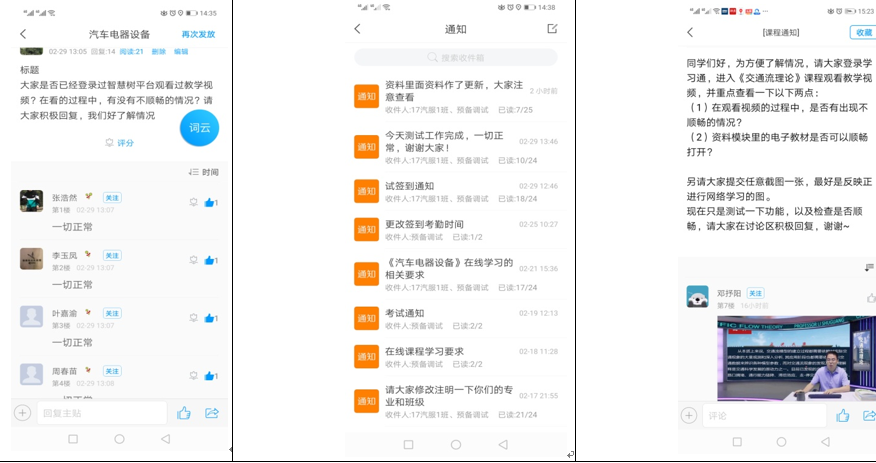Open video screenshot in 邓抒阳's comment
The width and height of the screenshot is (876, 463).
[796, 358]
